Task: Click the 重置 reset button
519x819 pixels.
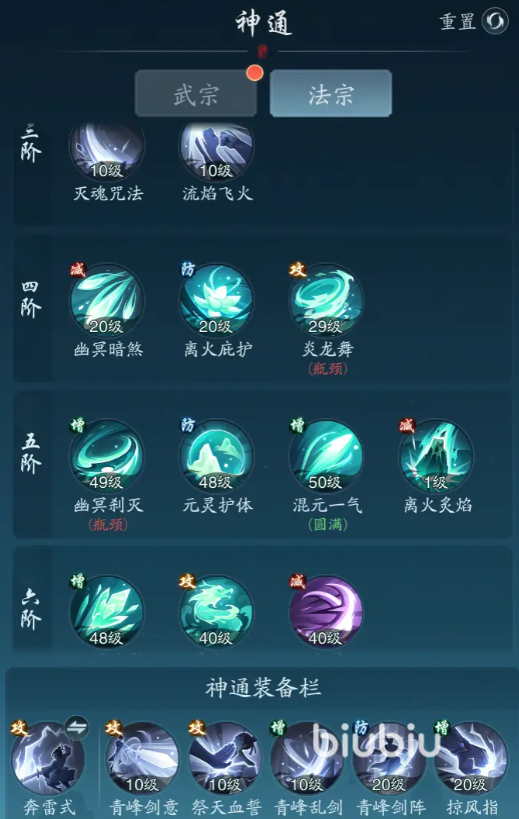Action: click(x=474, y=21)
